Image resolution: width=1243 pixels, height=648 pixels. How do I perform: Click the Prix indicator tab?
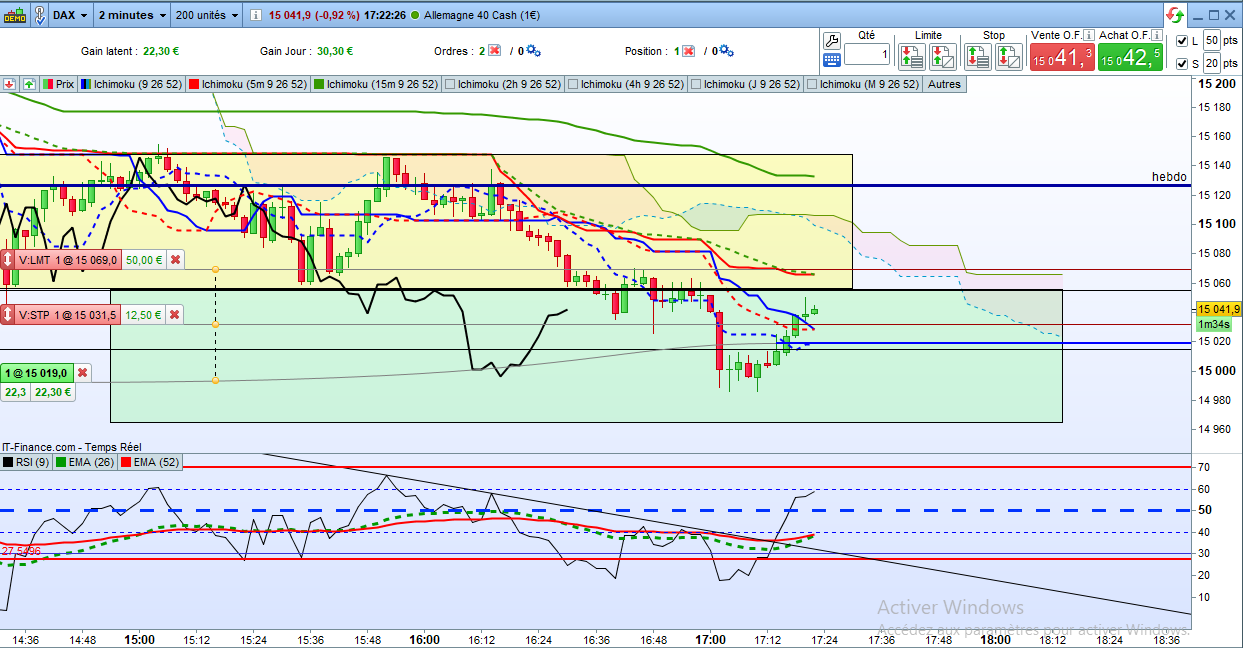[59, 84]
